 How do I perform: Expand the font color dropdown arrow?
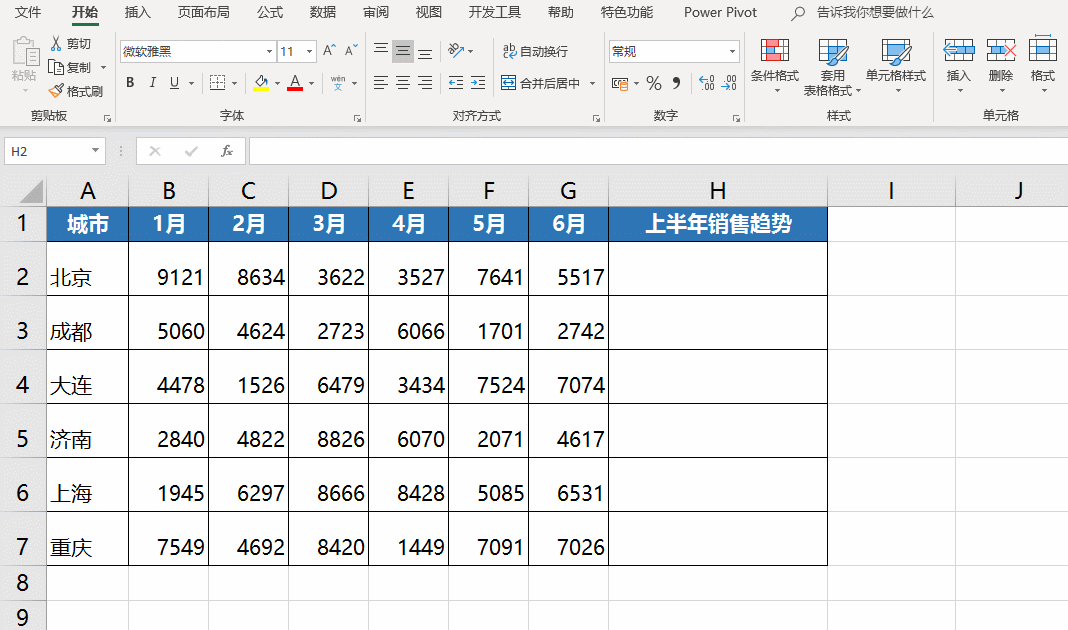[x=311, y=84]
